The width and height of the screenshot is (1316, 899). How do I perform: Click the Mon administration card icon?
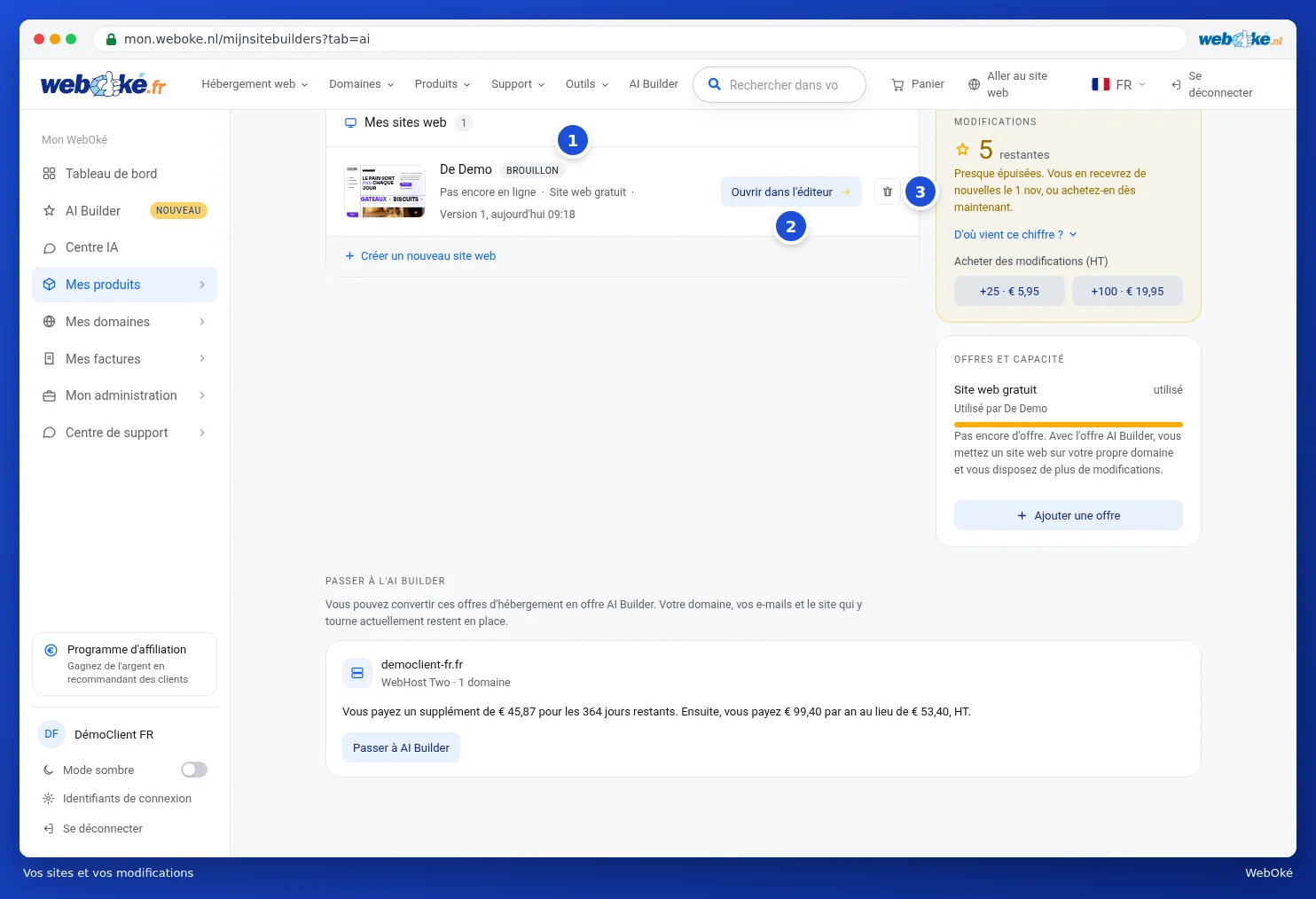coord(50,395)
